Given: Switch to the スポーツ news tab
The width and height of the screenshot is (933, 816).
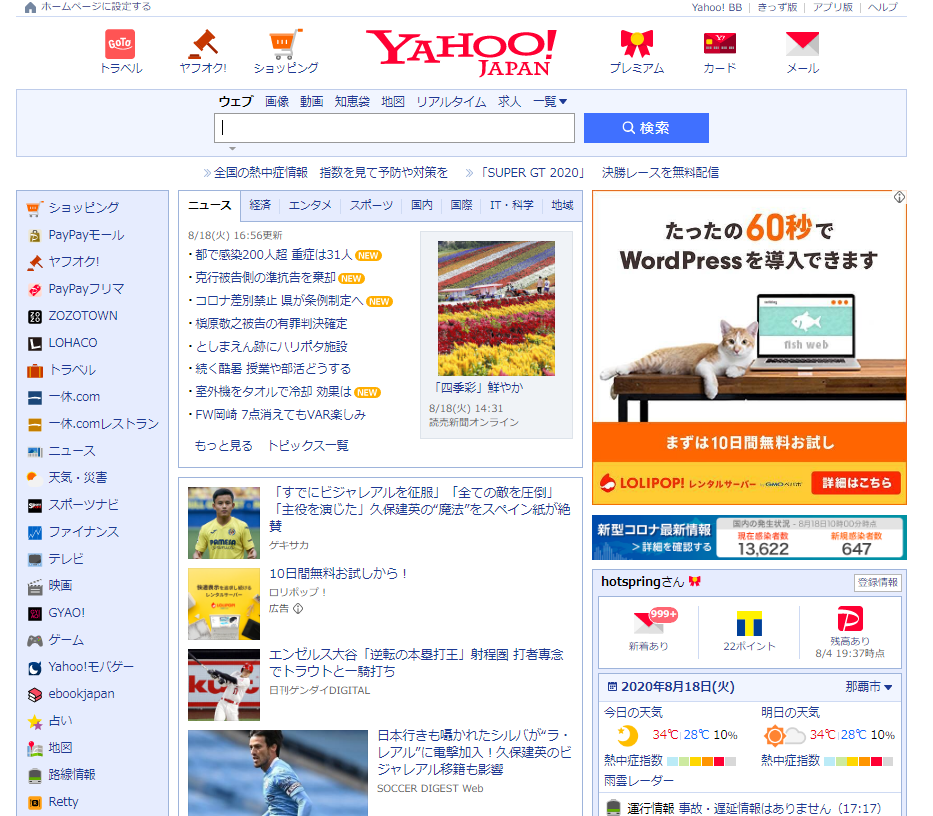Looking at the screenshot, I should pyautogui.click(x=371, y=205).
